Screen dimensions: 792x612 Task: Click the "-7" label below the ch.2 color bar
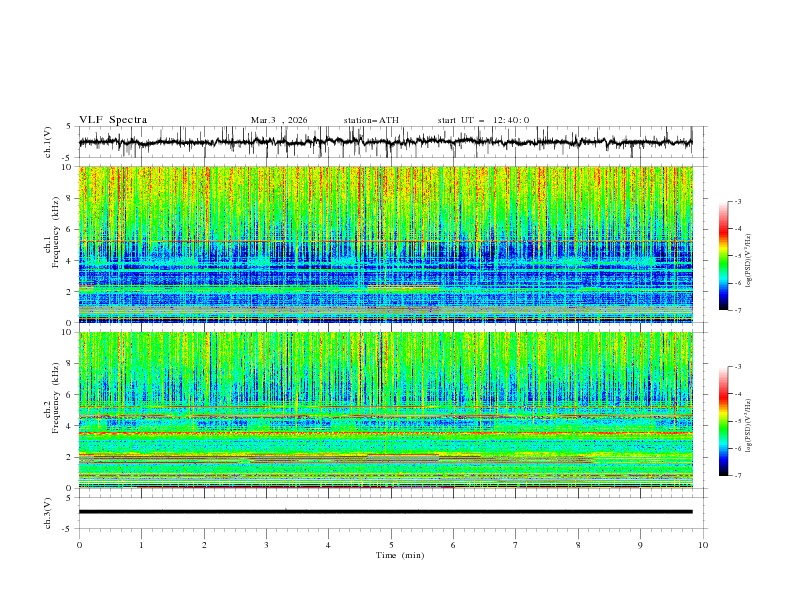click(x=737, y=476)
